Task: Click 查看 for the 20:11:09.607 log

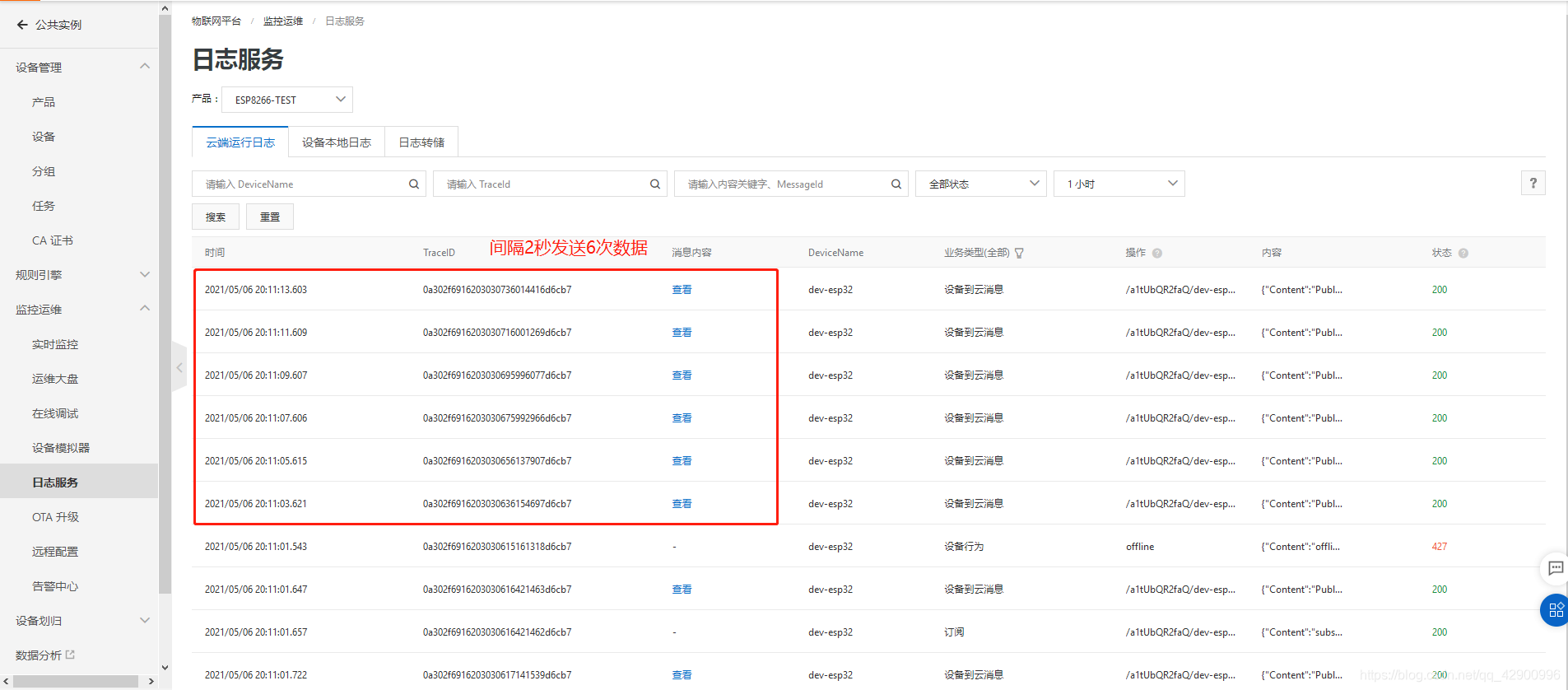Action: click(682, 375)
